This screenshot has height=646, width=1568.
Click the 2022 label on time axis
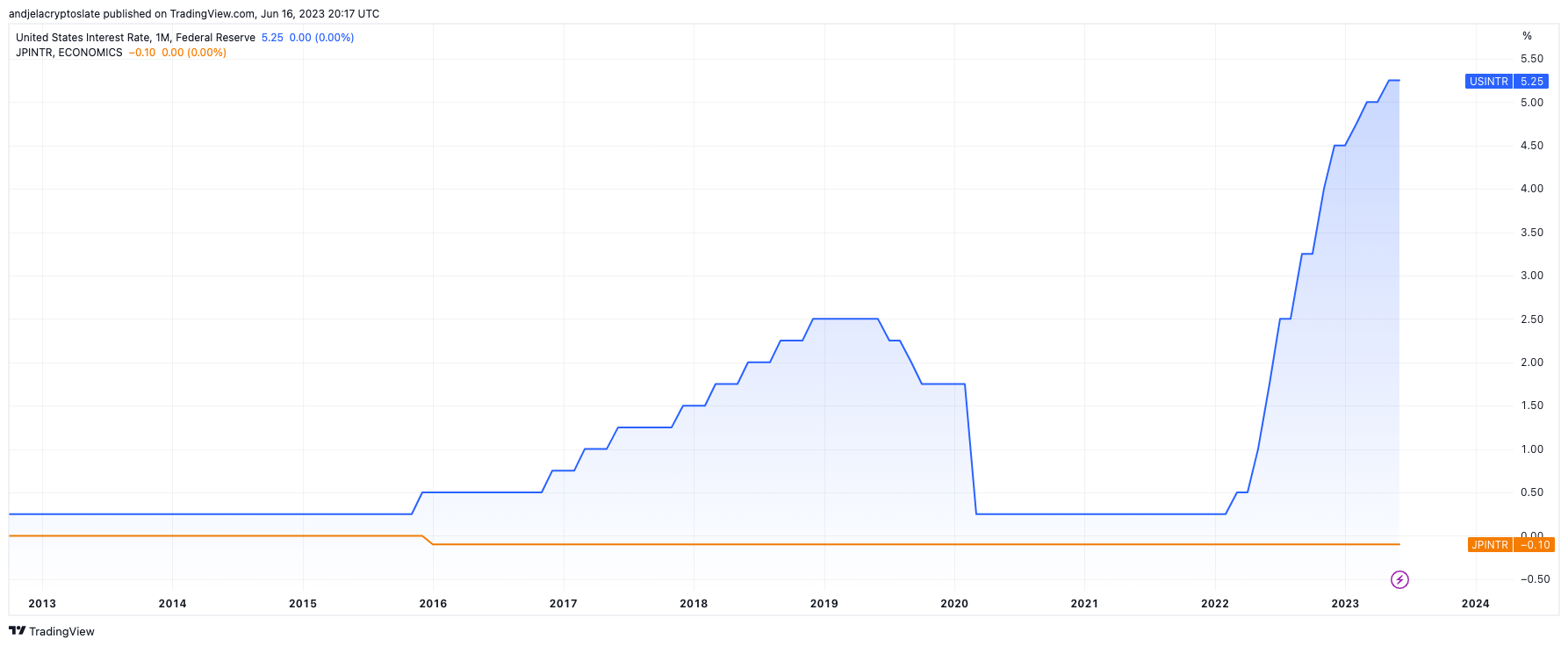pos(1215,604)
